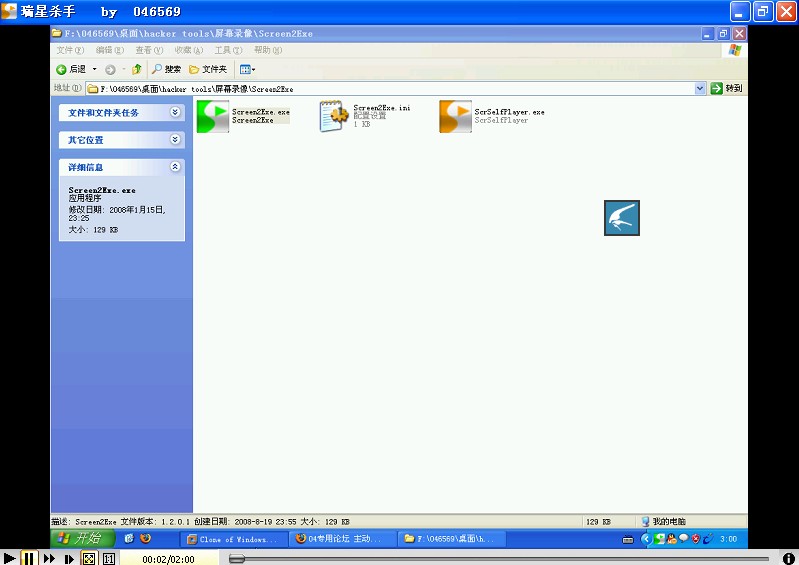Click the 00:02/02:00 time display

point(168,559)
